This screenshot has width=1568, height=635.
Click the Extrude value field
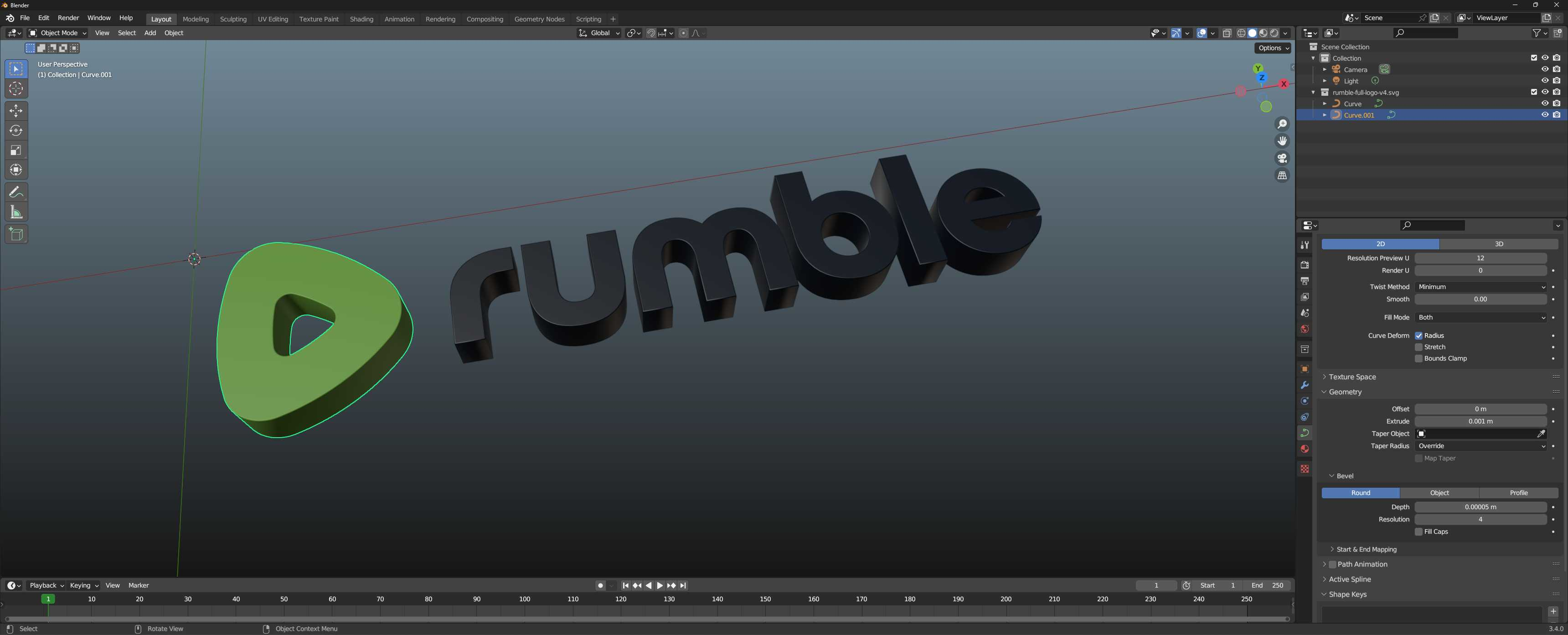tap(1480, 421)
